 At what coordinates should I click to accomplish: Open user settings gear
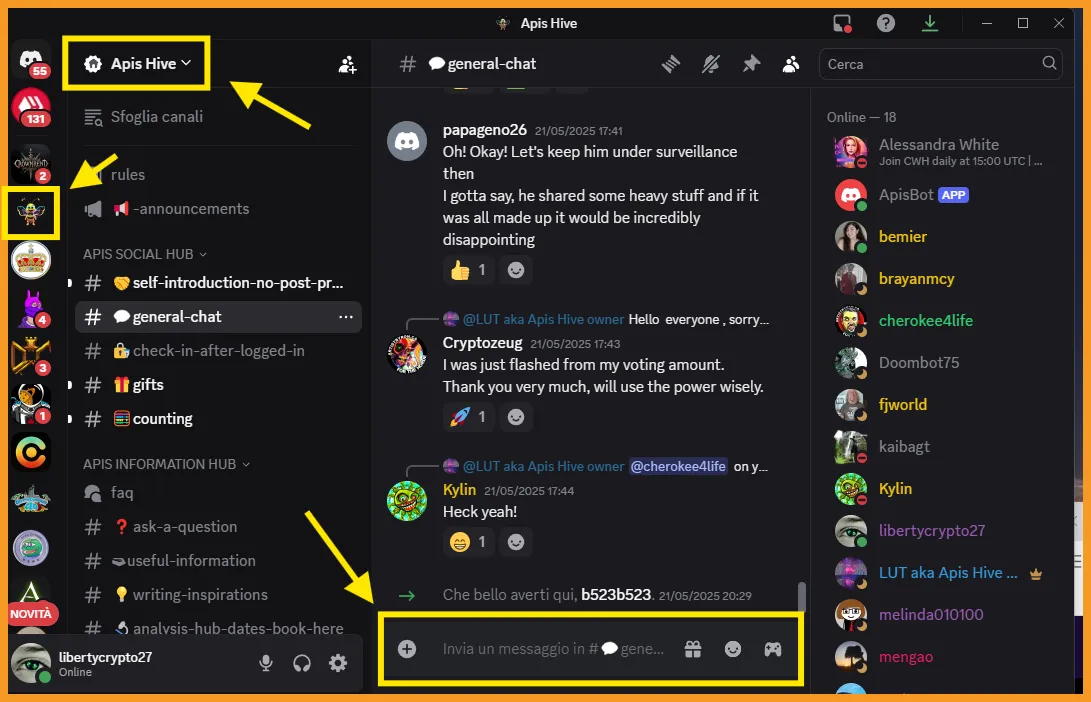[x=338, y=663]
